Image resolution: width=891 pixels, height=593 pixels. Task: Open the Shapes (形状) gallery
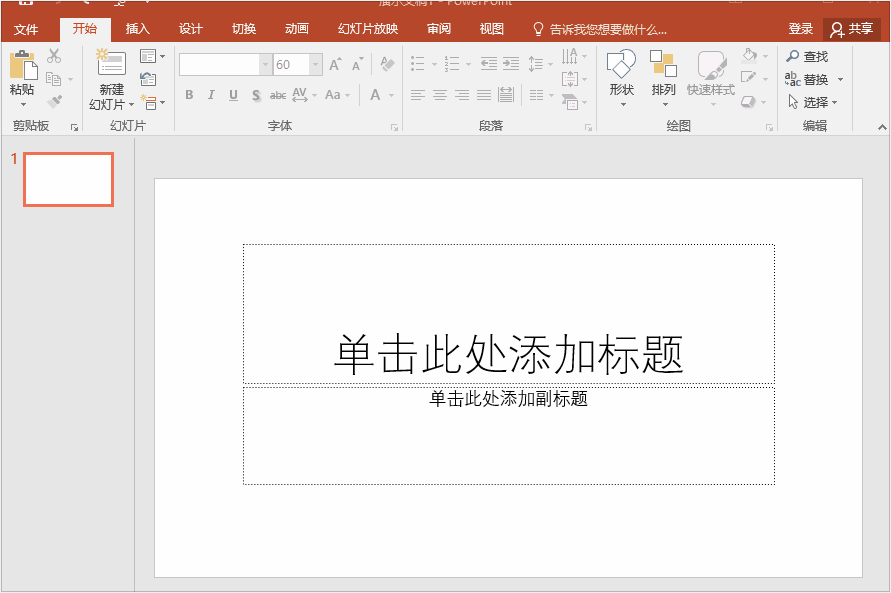coord(621,66)
